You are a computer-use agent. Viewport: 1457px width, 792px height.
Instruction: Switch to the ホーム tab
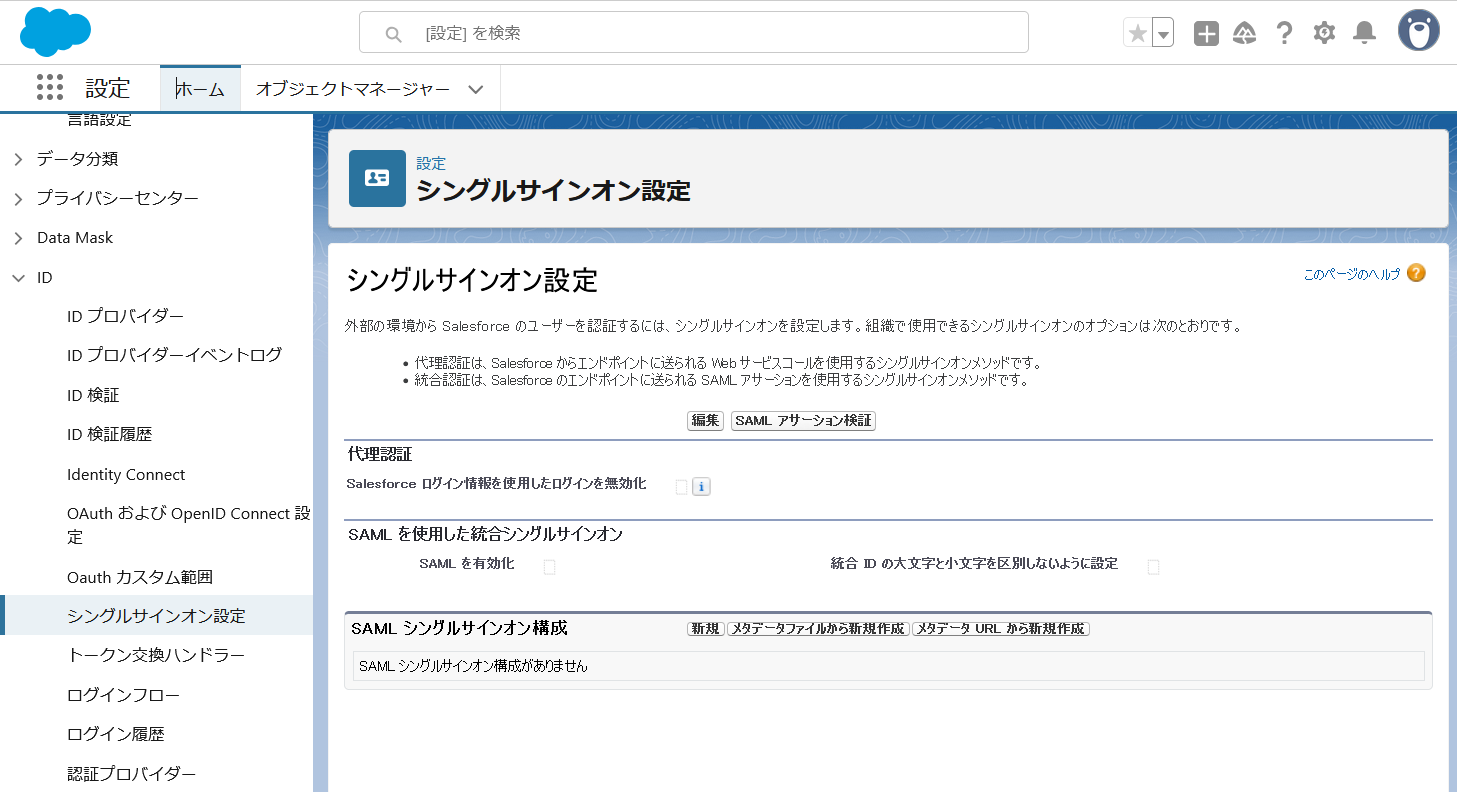(x=201, y=89)
